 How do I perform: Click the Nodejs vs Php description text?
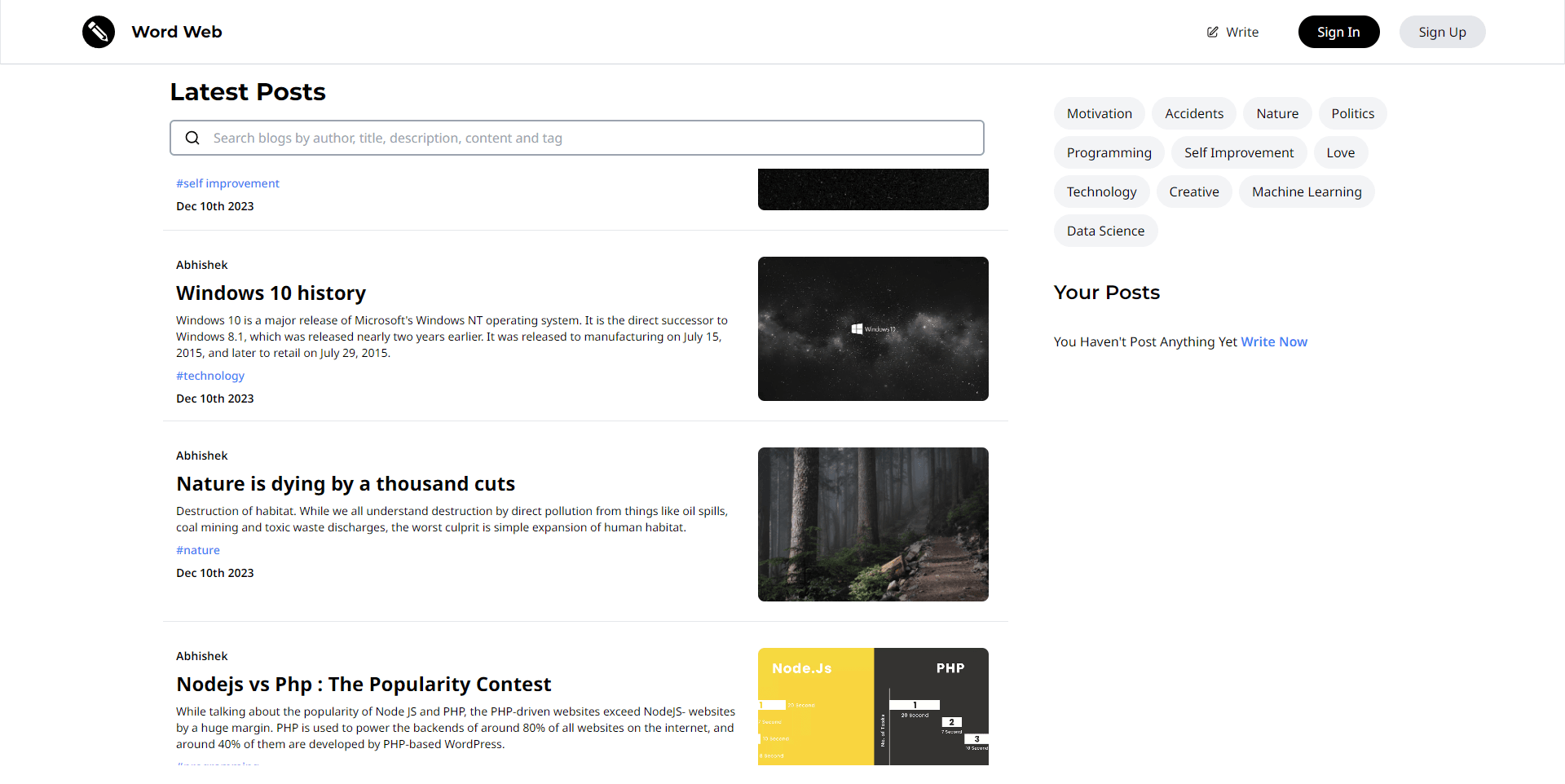(456, 728)
